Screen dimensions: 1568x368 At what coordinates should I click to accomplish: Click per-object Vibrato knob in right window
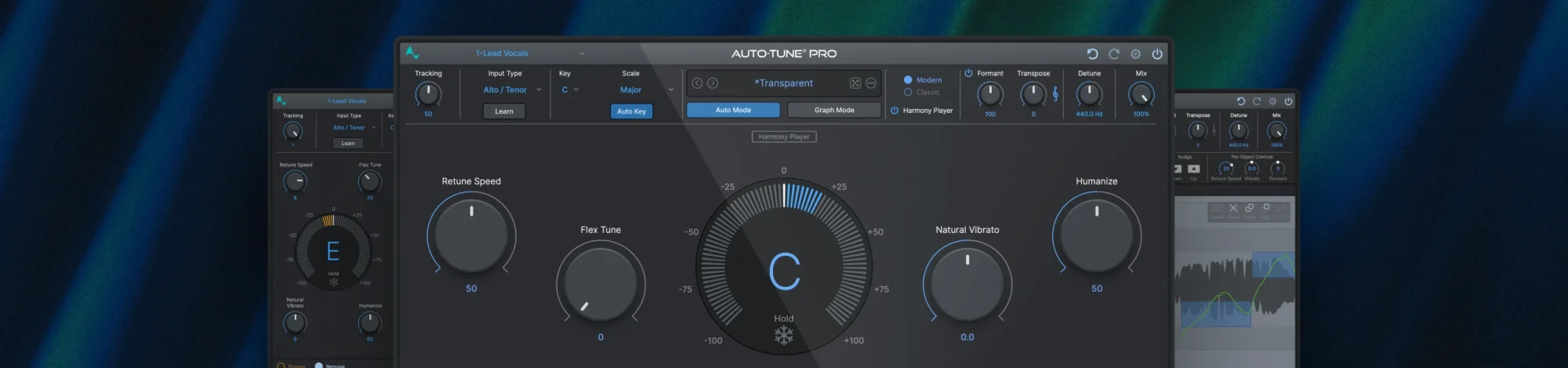point(1252,169)
